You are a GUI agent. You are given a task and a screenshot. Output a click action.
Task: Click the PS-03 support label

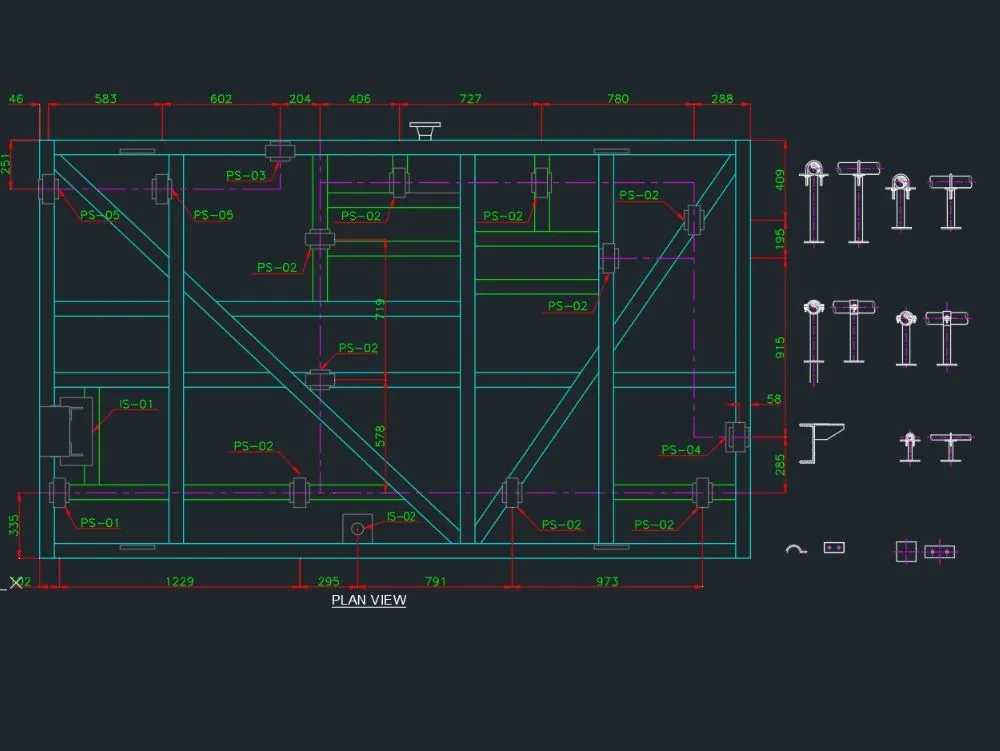246,175
